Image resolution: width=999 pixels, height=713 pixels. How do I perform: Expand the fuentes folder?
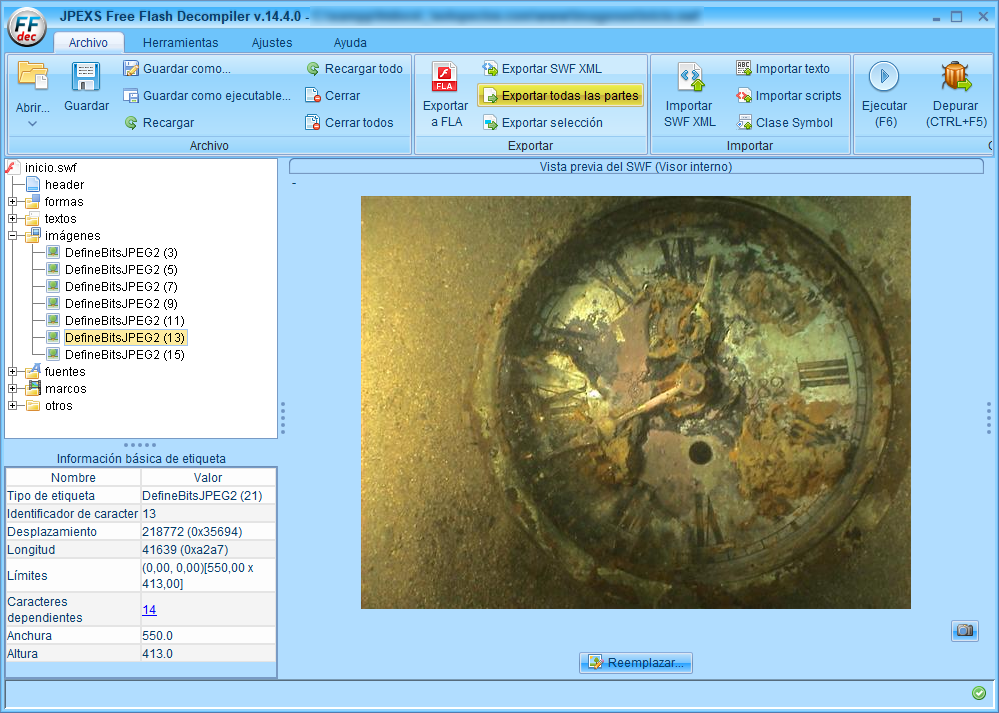(13, 372)
